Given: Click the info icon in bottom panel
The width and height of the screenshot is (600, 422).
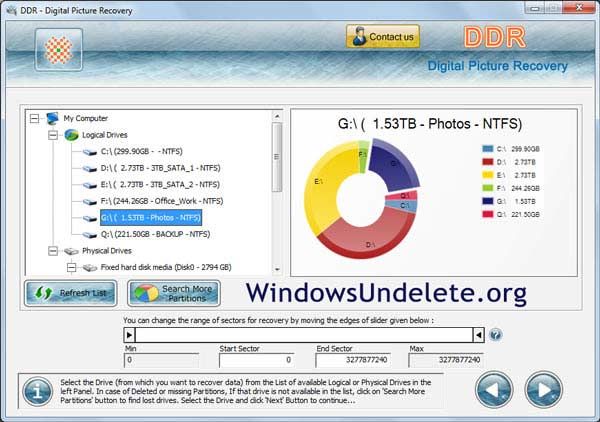Looking at the screenshot, I should click(38, 391).
